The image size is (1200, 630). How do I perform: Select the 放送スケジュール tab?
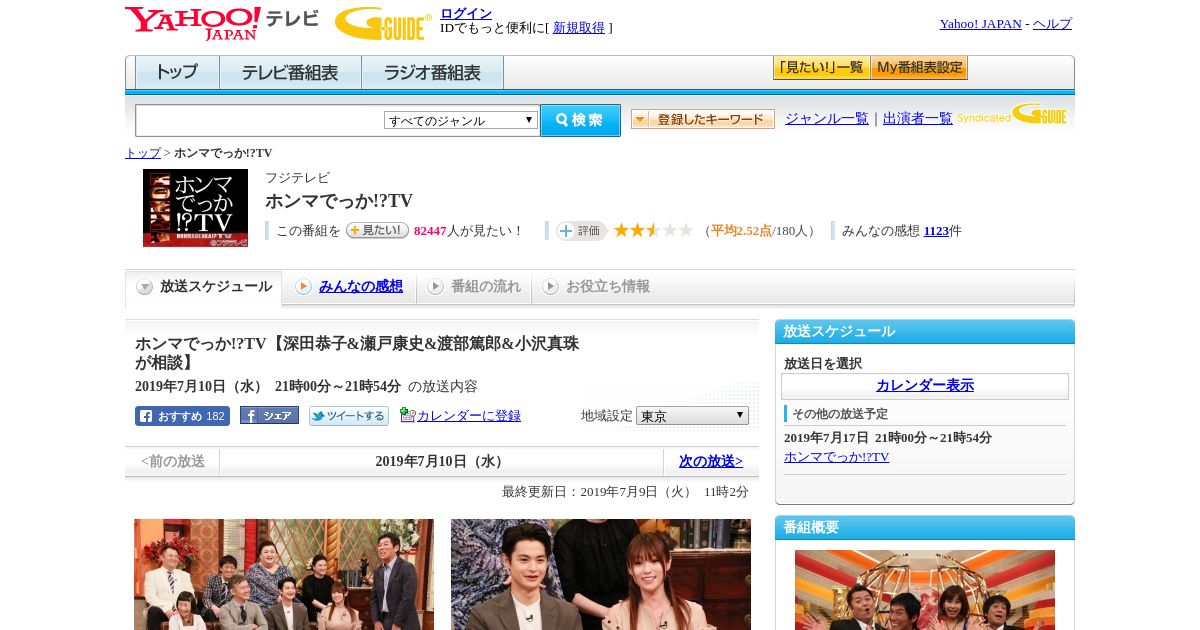coord(204,287)
